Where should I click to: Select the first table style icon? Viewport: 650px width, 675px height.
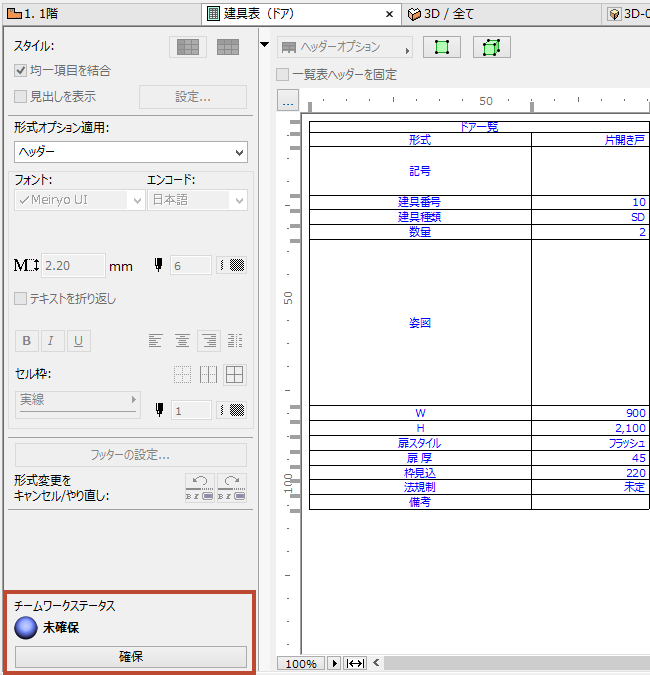(188, 47)
